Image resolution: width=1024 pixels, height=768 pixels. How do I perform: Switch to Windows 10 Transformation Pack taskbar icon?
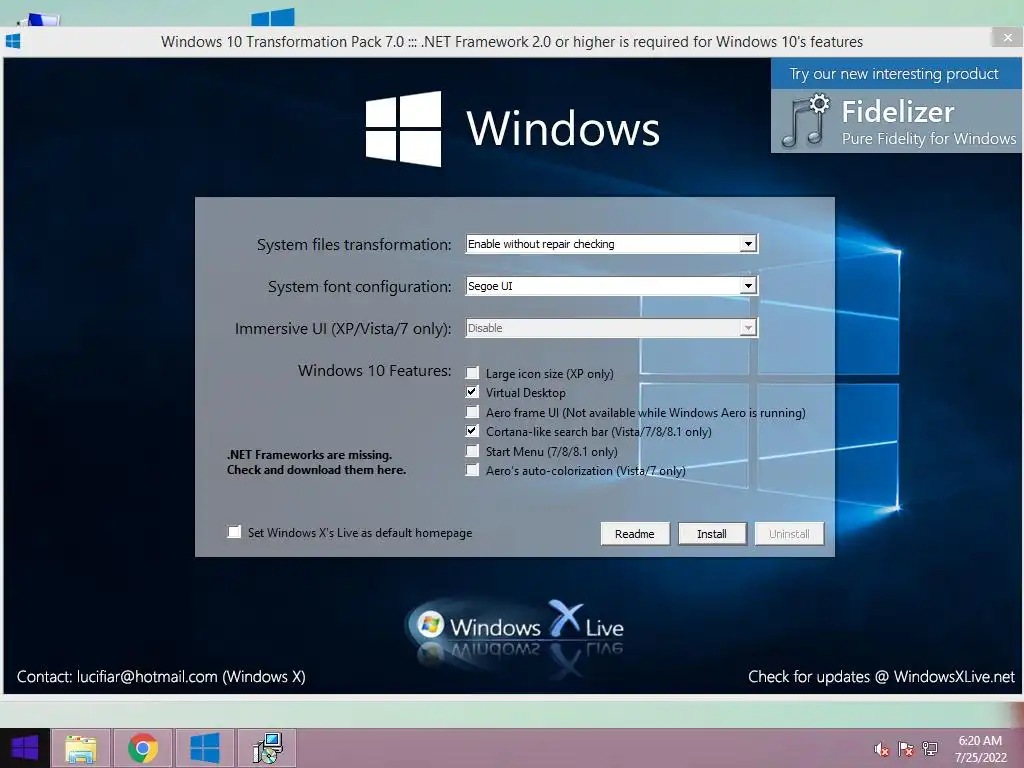pos(205,748)
